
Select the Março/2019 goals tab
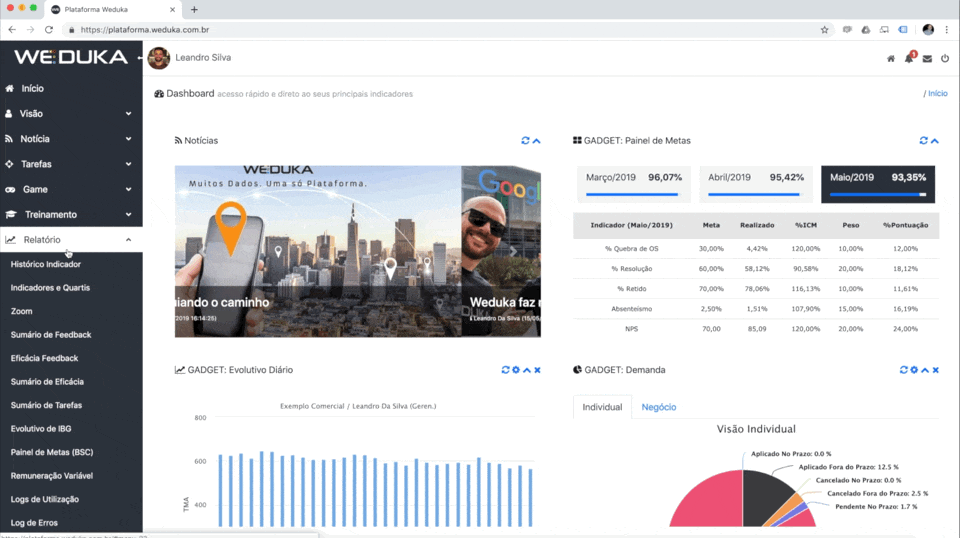pos(634,184)
